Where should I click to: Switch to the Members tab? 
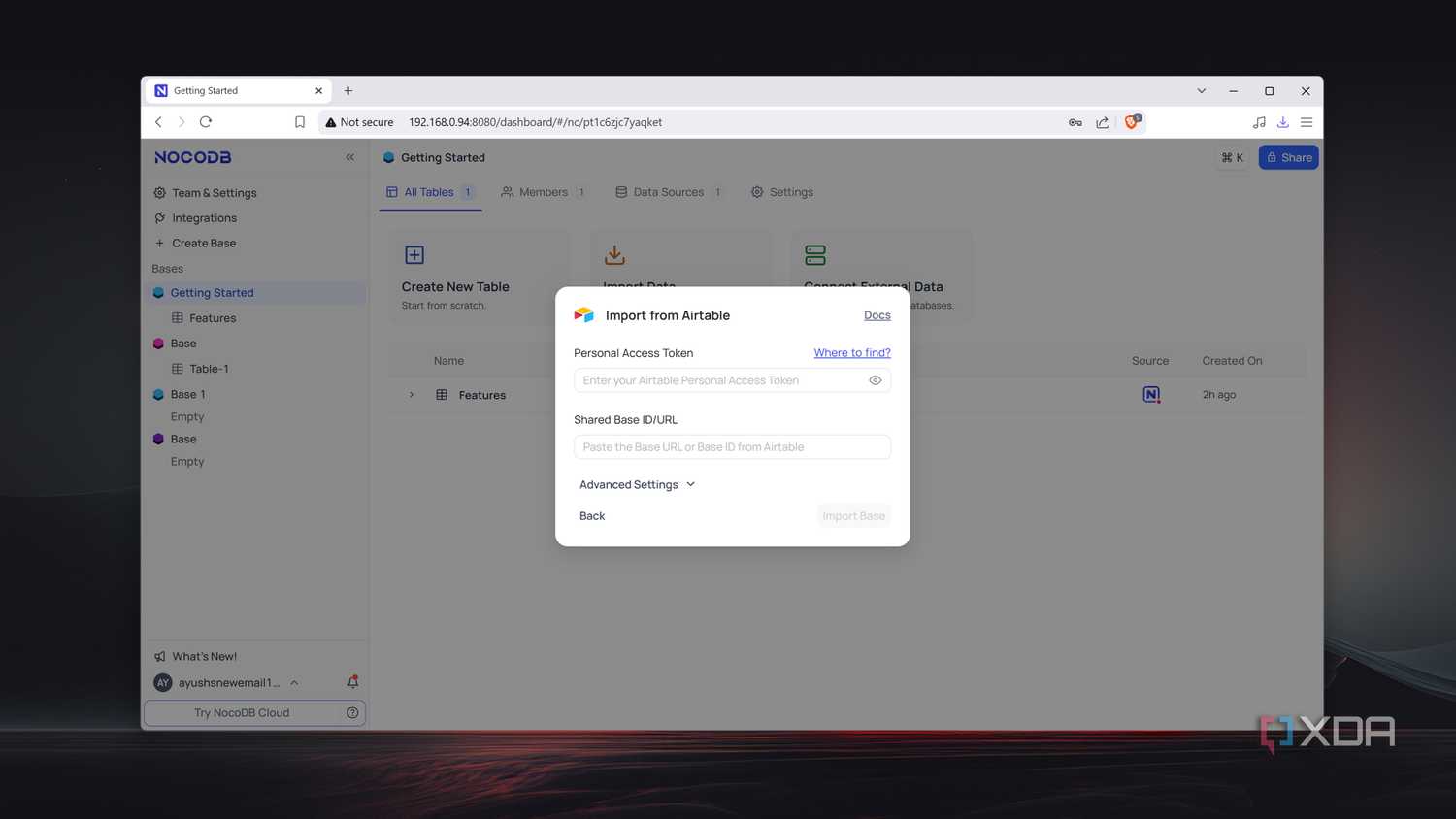[544, 192]
